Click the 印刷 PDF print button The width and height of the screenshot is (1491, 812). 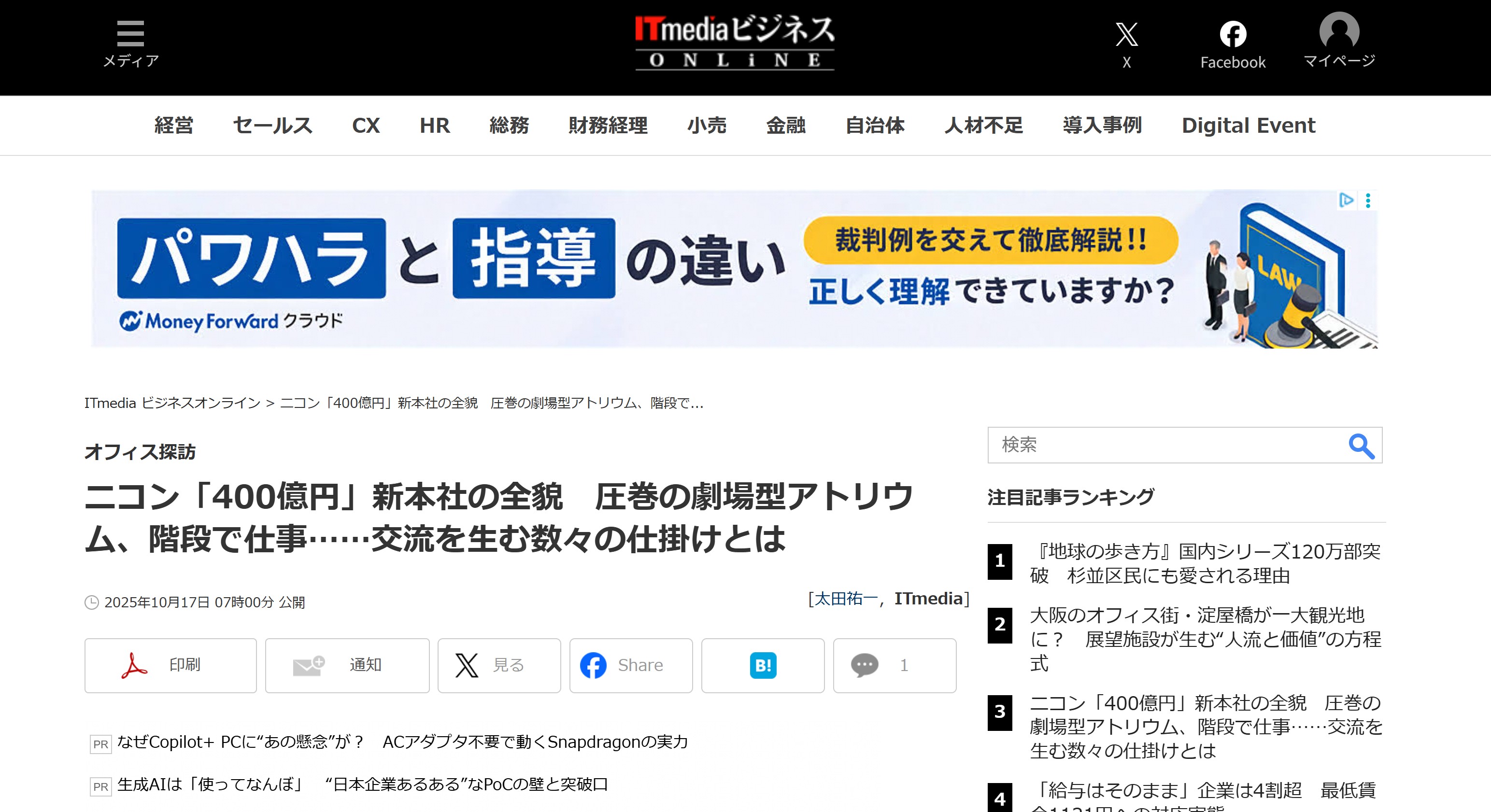170,665
